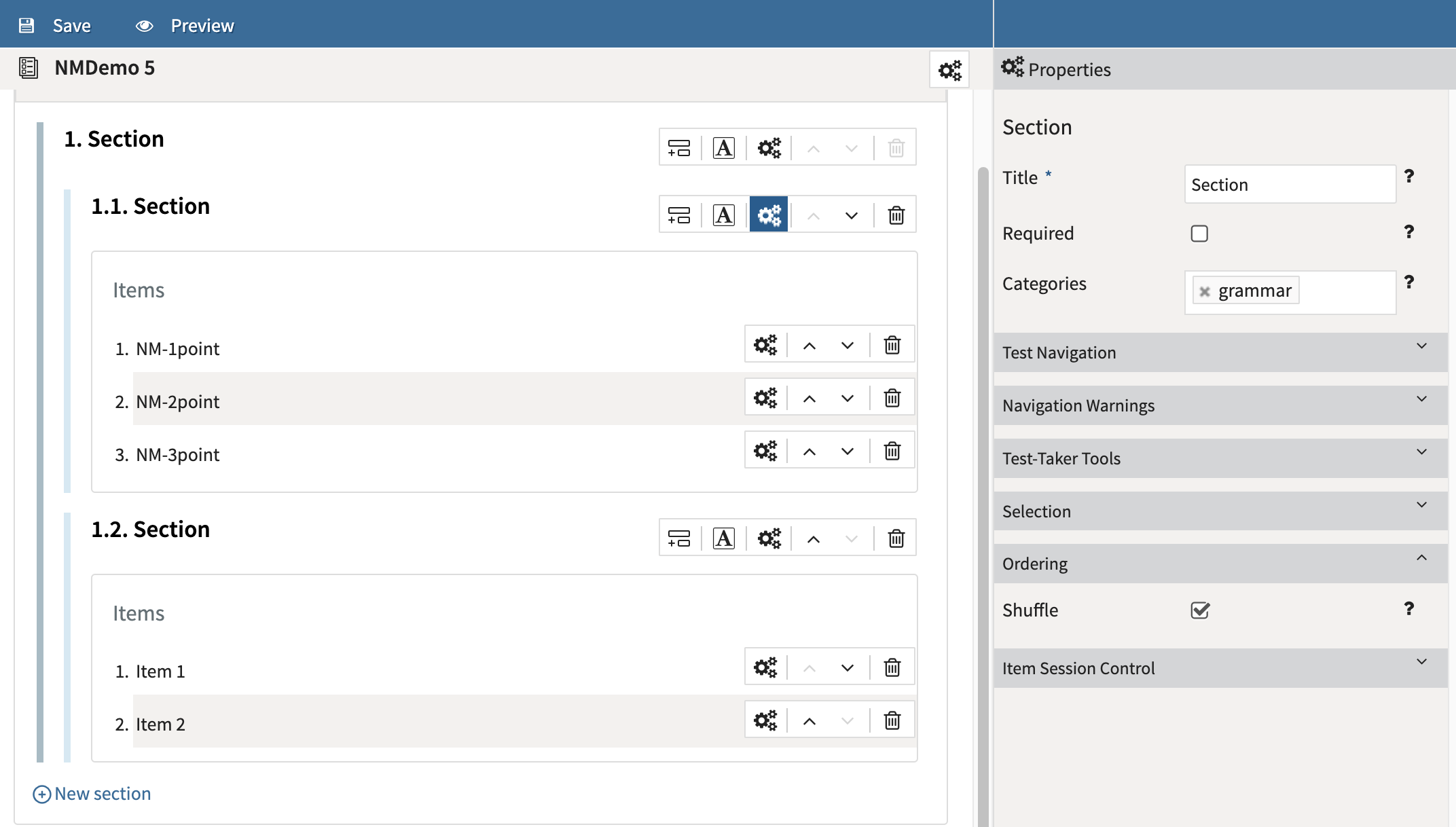This screenshot has width=1456, height=827.
Task: Add a subsection to section 1
Action: (679, 147)
